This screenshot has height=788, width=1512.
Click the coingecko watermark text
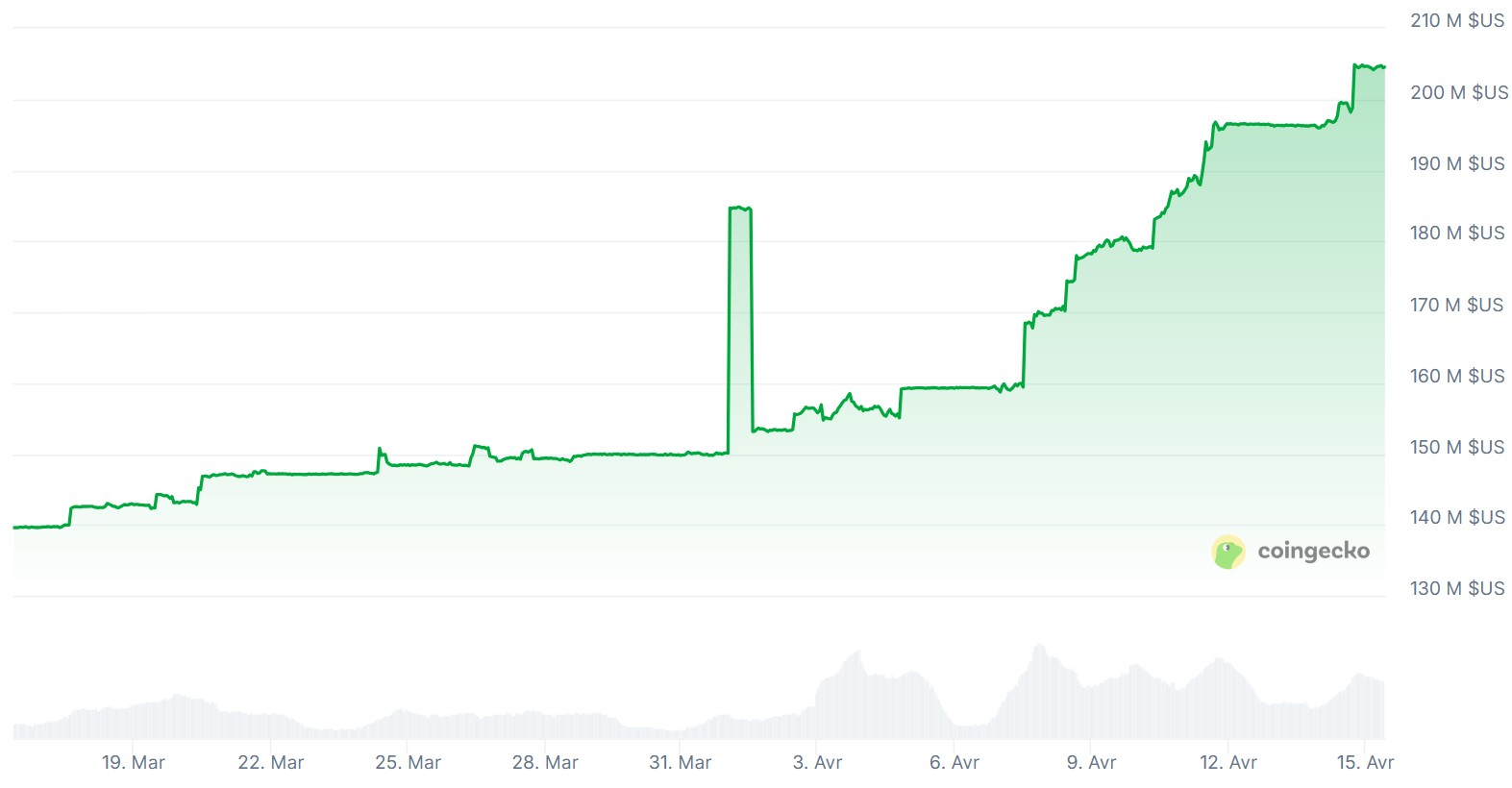point(1313,552)
